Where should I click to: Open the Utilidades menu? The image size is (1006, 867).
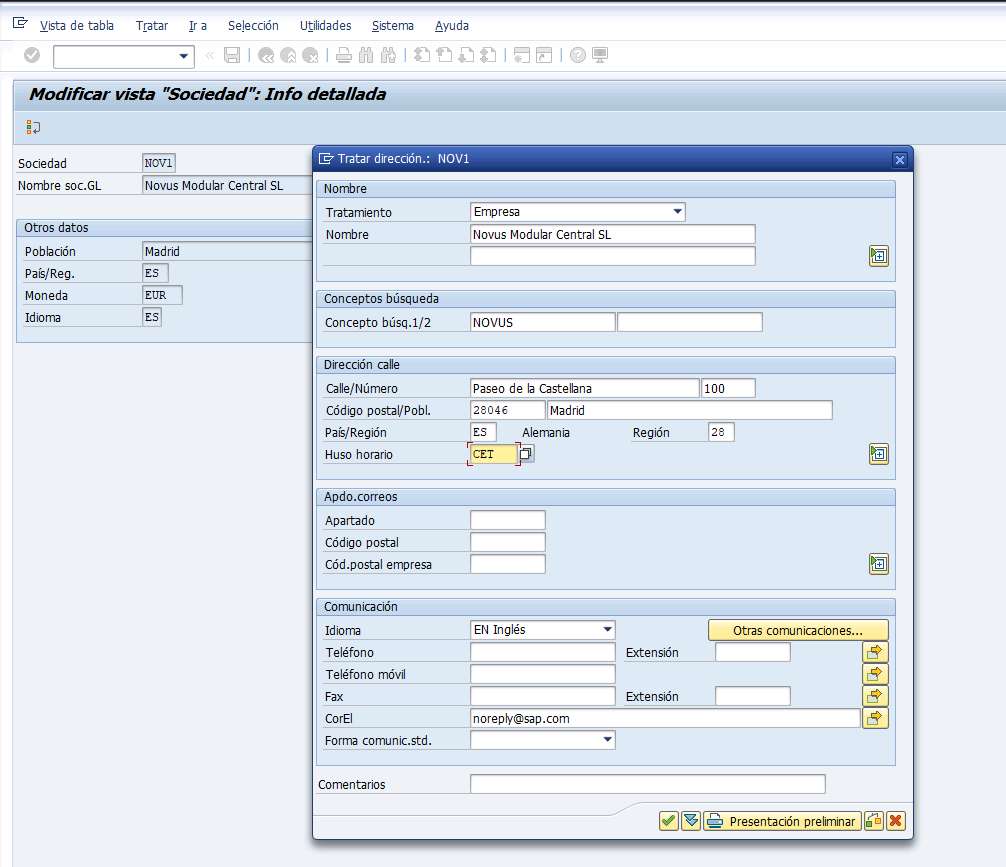pyautogui.click(x=326, y=26)
